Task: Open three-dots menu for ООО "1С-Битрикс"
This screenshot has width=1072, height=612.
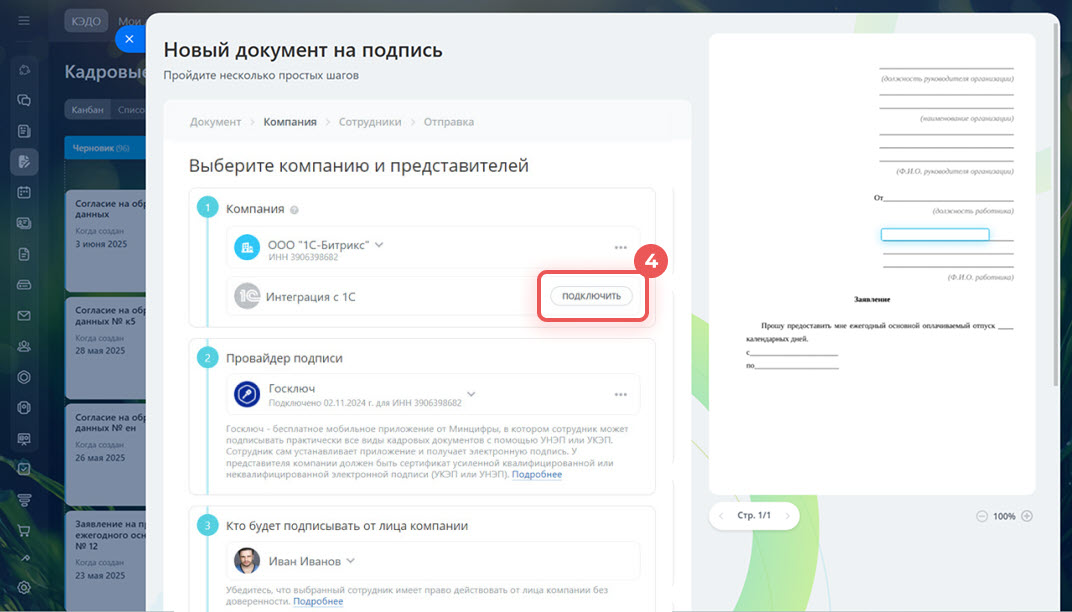Action: [620, 248]
